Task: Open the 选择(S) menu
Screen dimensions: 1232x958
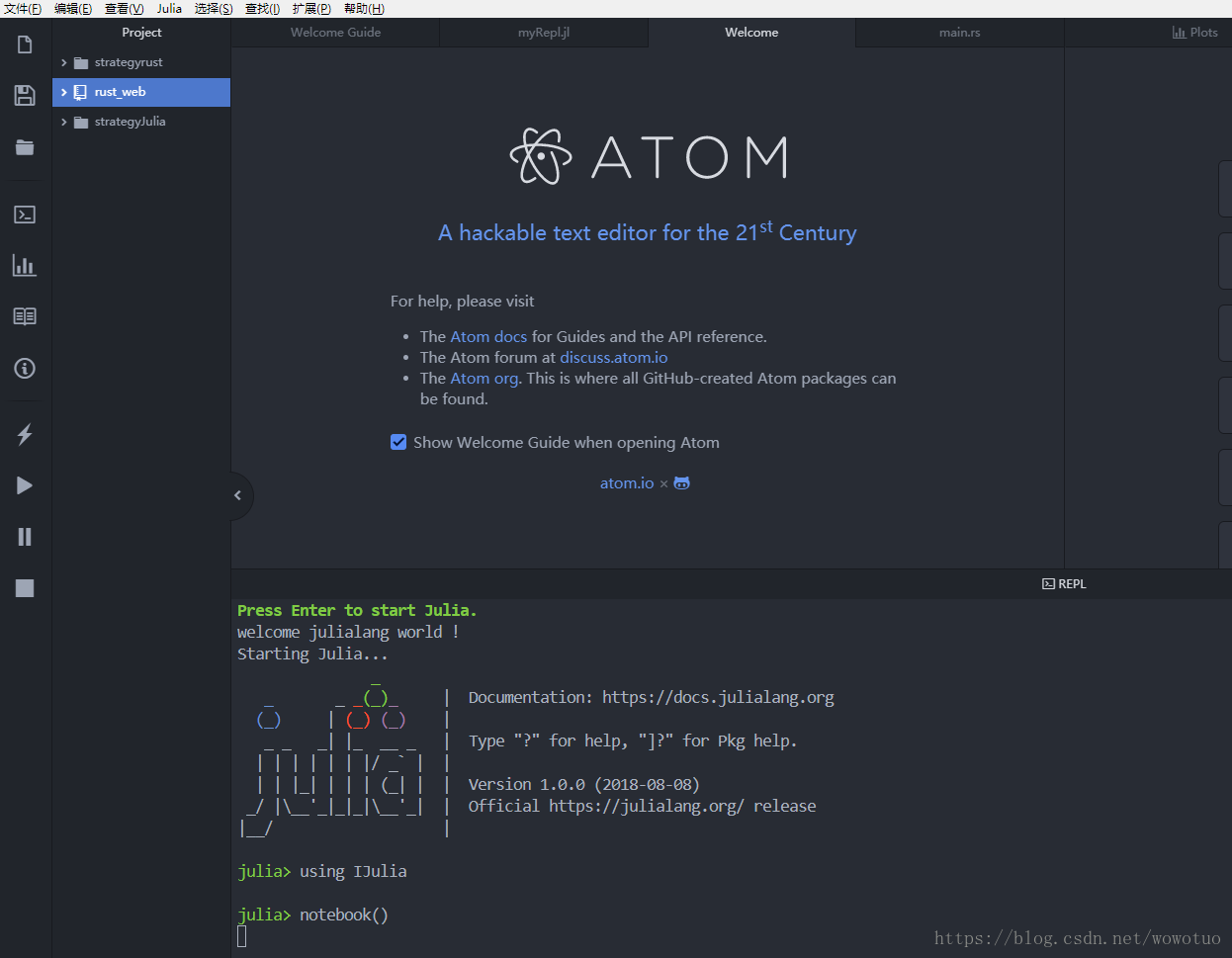Action: click(214, 9)
